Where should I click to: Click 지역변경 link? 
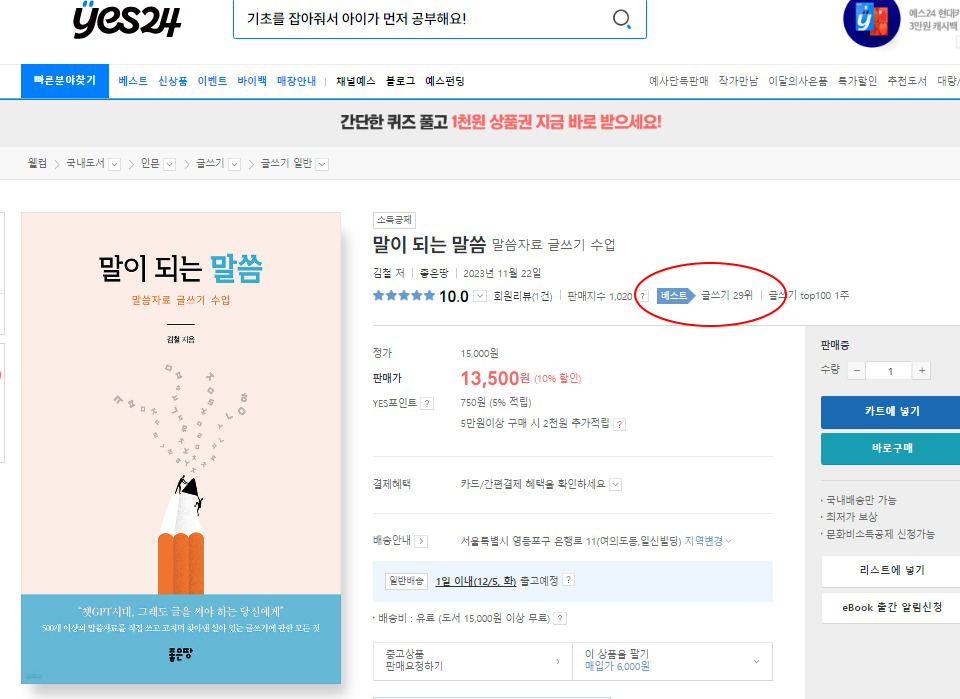(x=708, y=541)
